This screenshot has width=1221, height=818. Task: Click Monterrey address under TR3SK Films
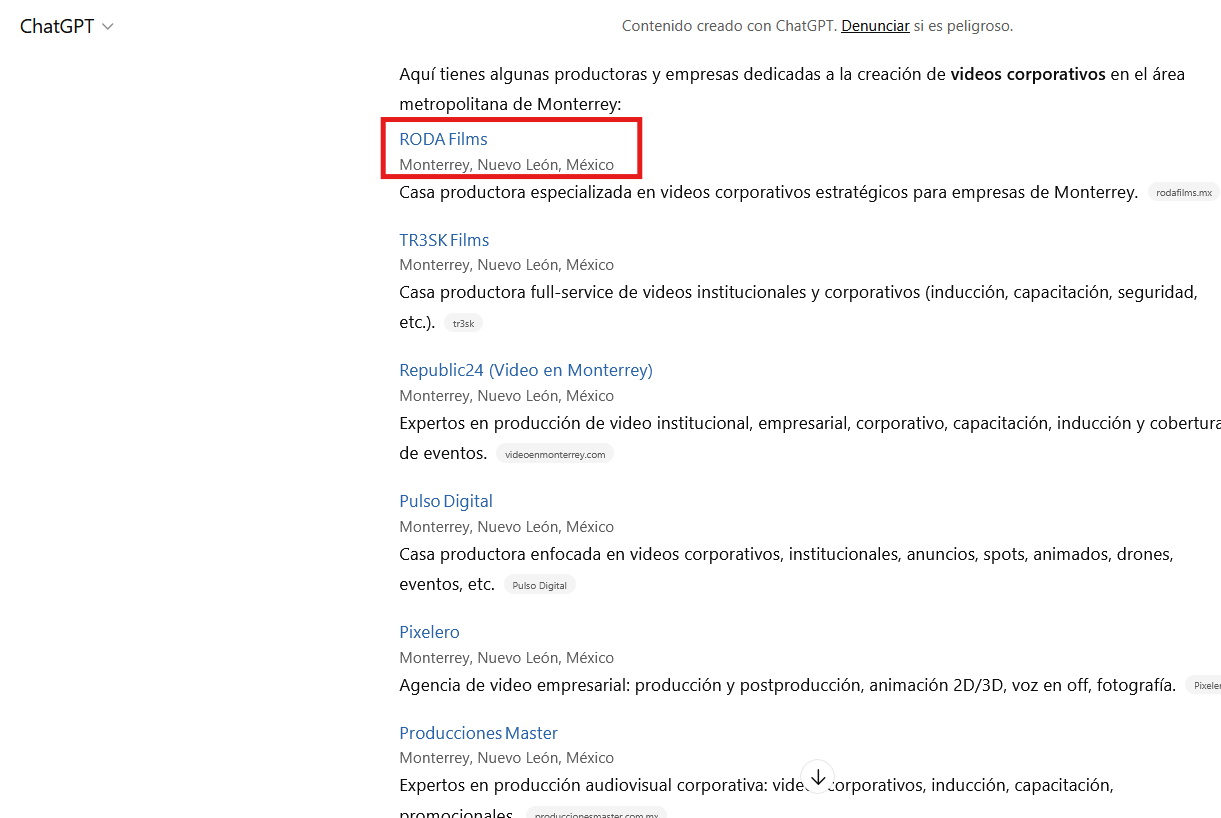click(506, 265)
